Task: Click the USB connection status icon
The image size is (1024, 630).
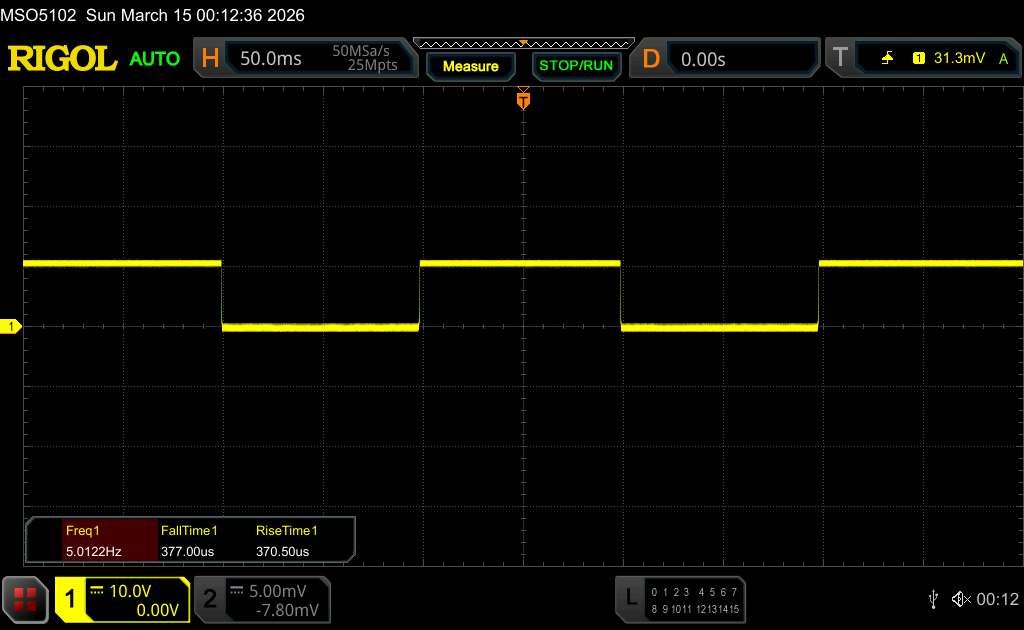Action: (x=933, y=599)
